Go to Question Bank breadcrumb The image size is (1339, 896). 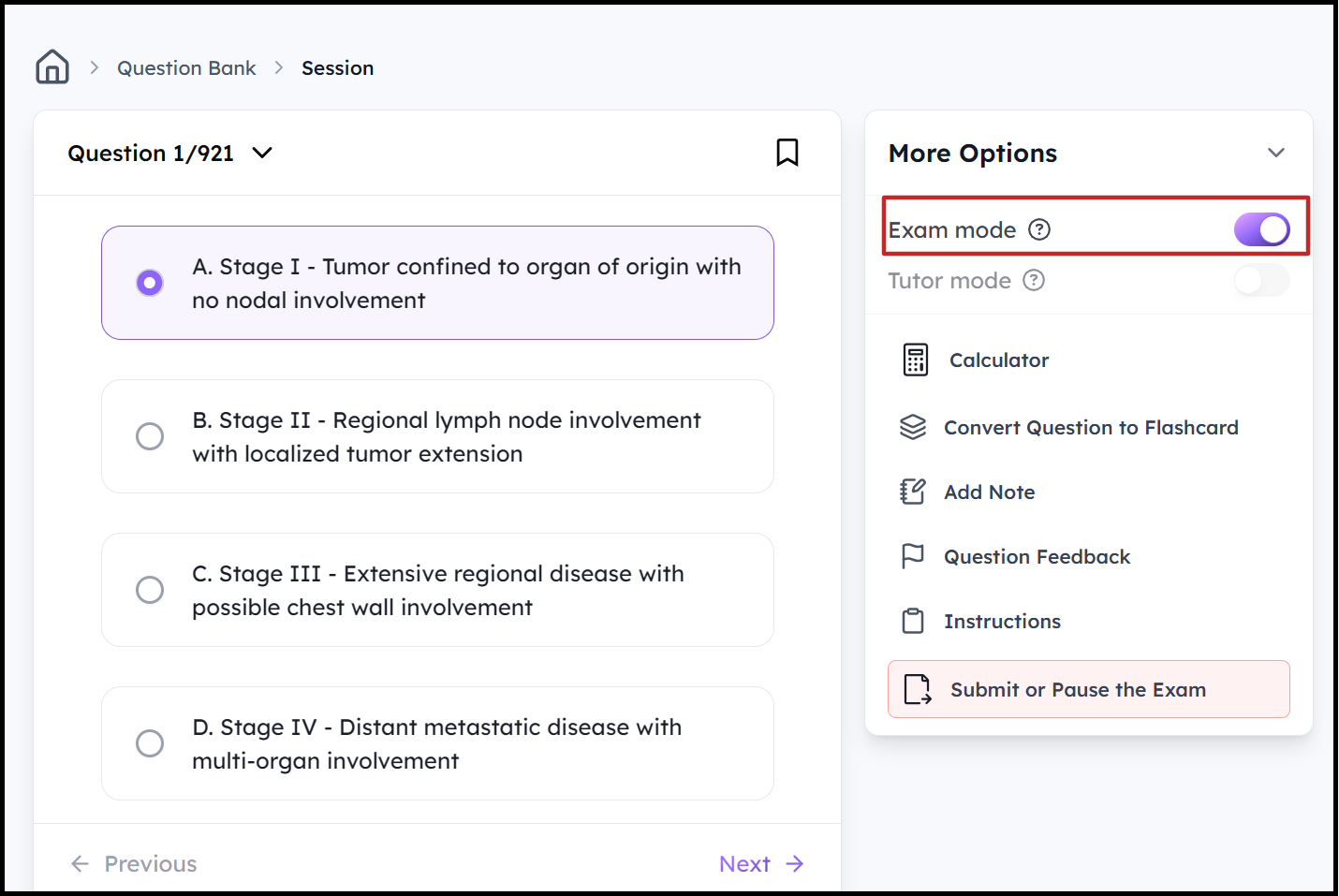coord(186,68)
